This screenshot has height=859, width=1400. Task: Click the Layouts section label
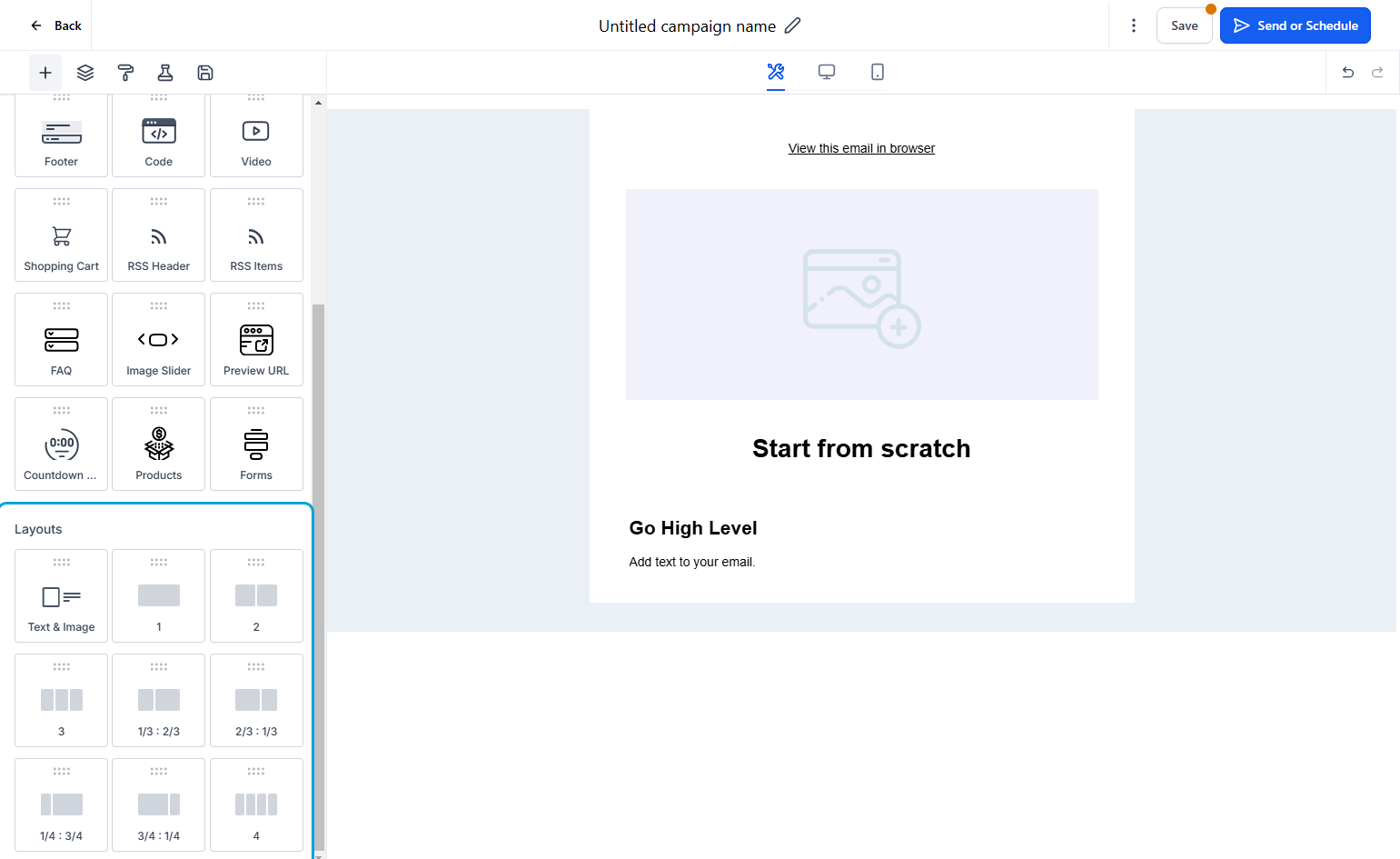[38, 529]
